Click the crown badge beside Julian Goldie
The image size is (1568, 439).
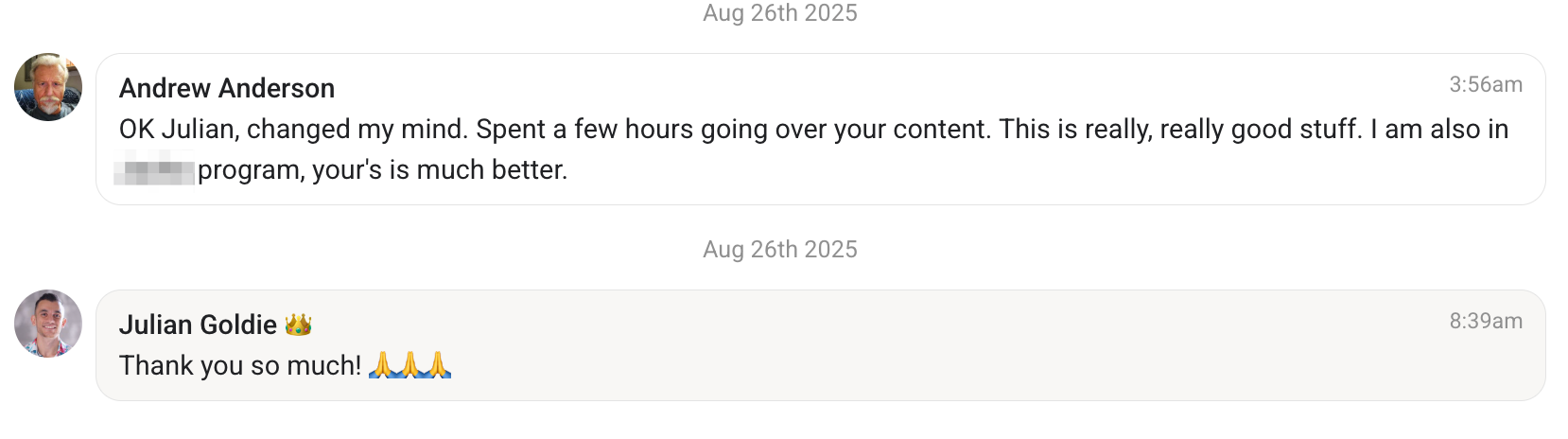tap(298, 325)
